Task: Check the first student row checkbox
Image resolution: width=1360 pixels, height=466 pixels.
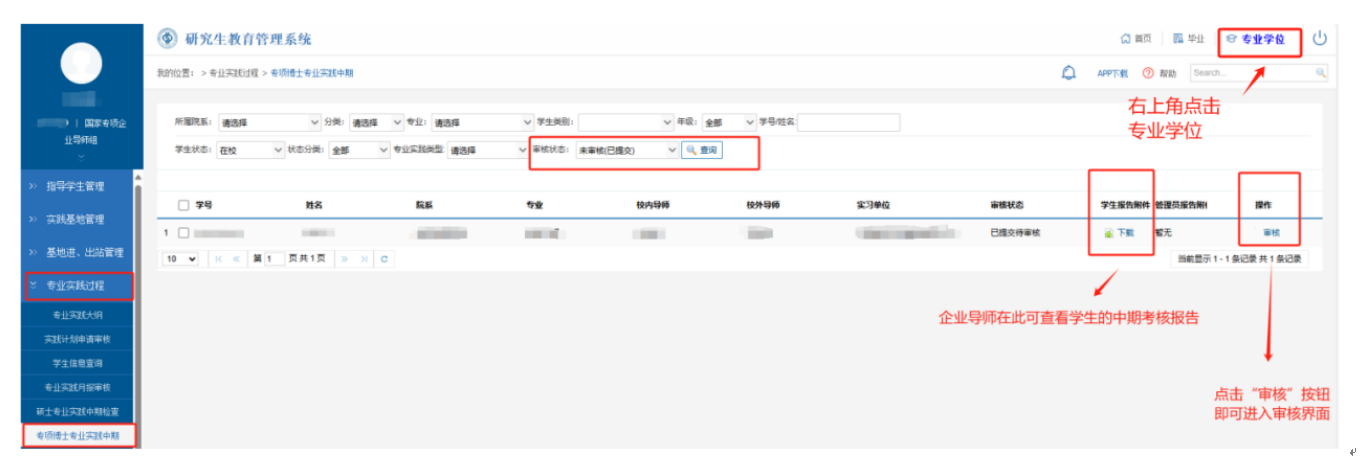Action: tap(183, 233)
